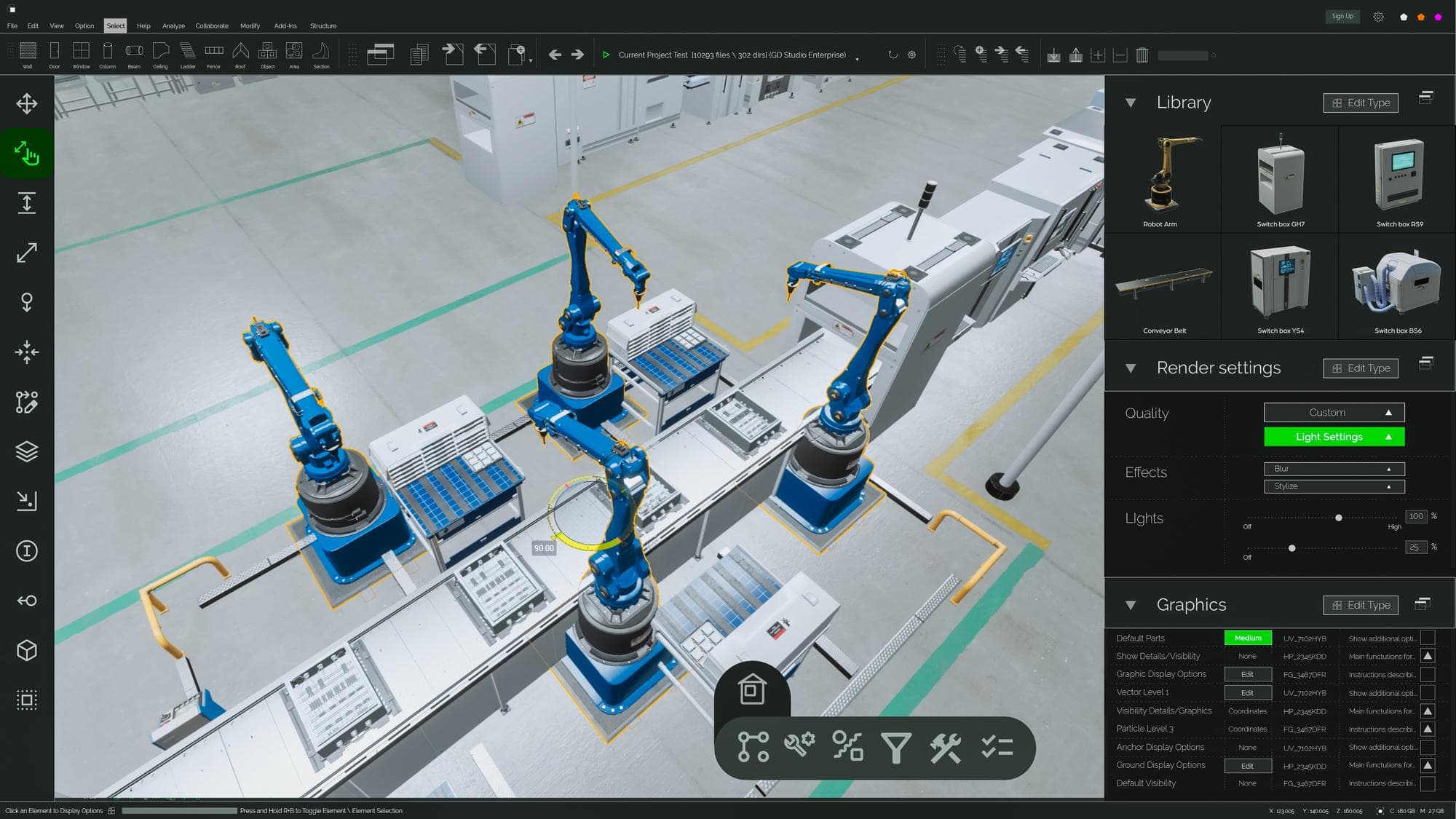The width and height of the screenshot is (1456, 819).
Task: Open the layers stack icon in left sidebar
Action: (x=27, y=451)
